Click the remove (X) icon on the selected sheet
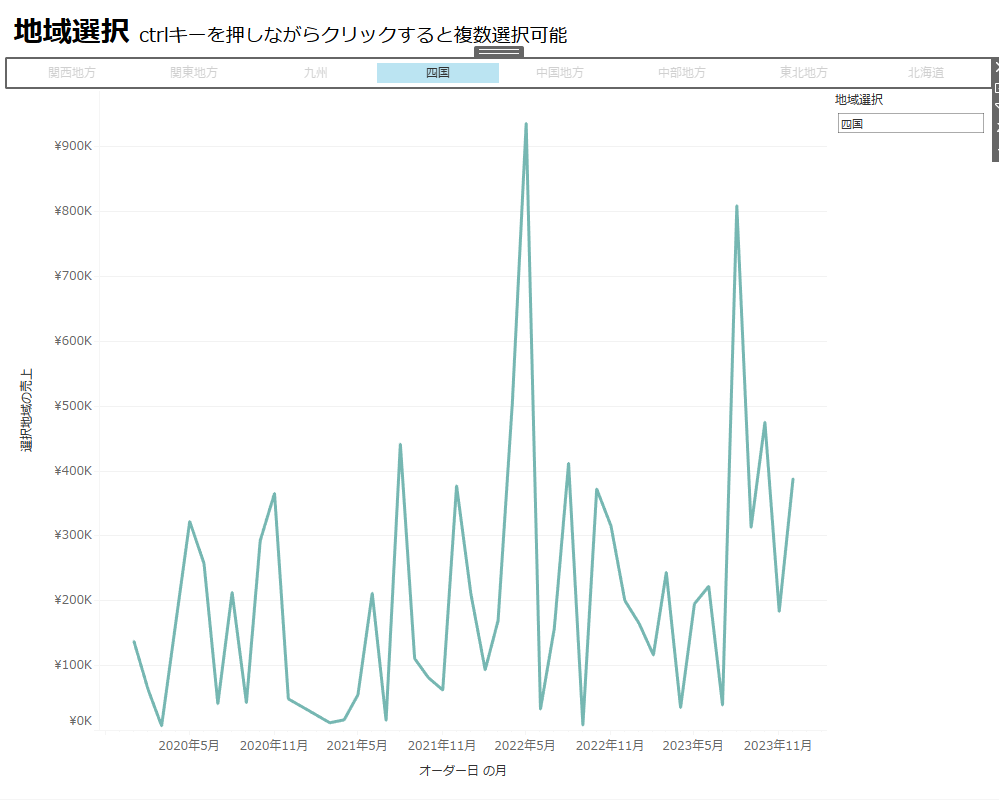999x800 pixels. tap(995, 67)
